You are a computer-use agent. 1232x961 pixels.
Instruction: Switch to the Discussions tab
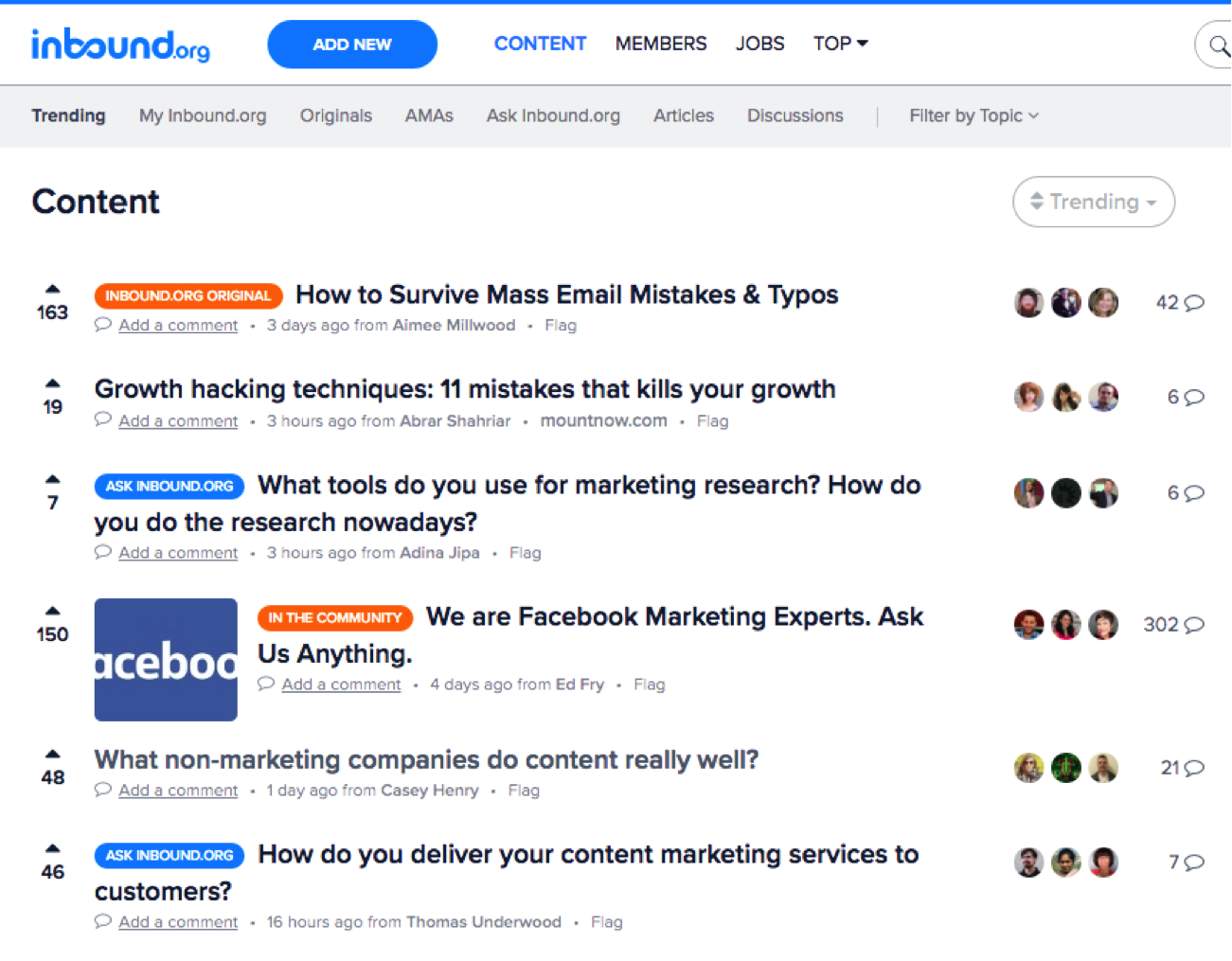pos(795,116)
